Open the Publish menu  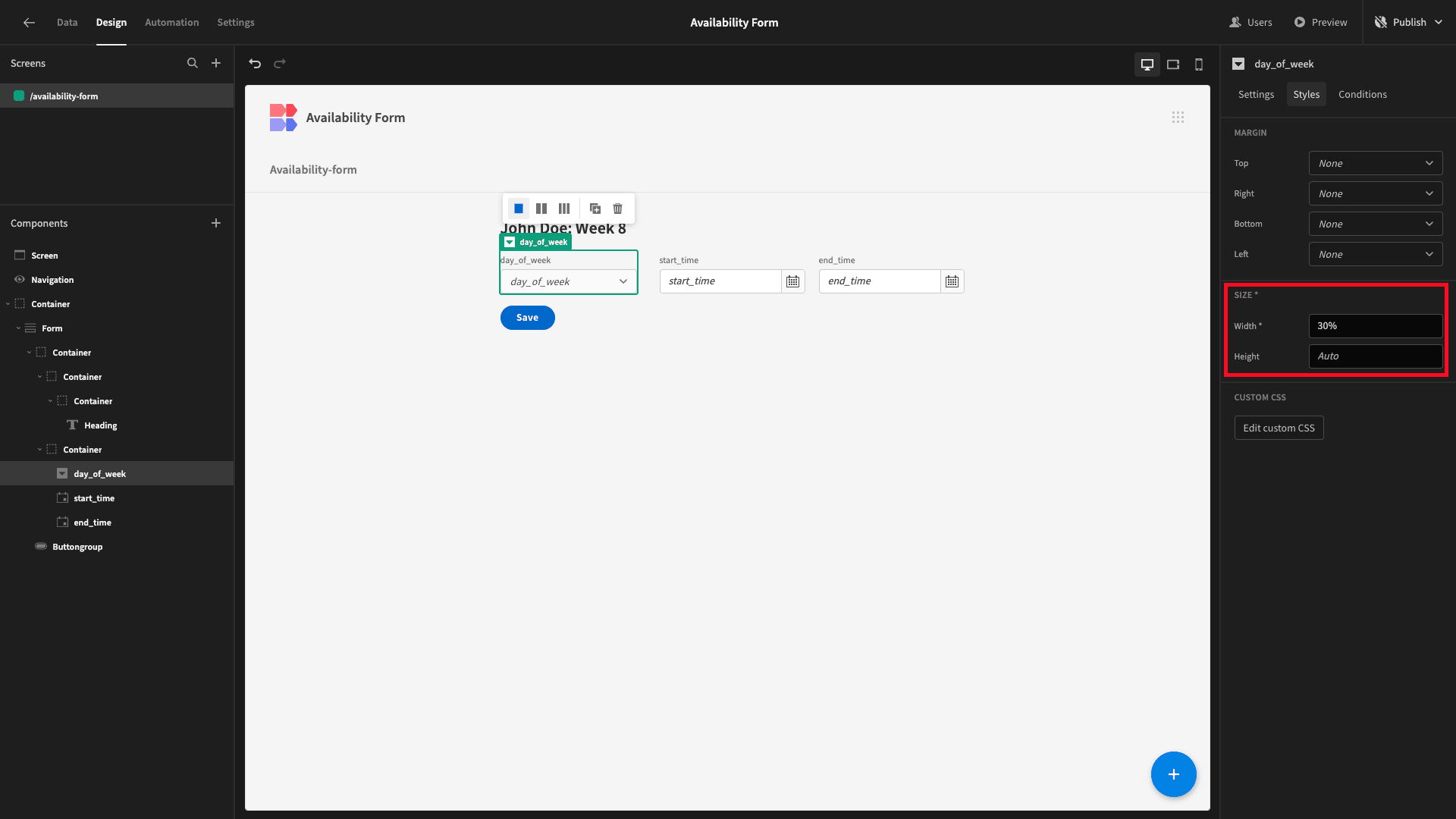coord(1409,23)
